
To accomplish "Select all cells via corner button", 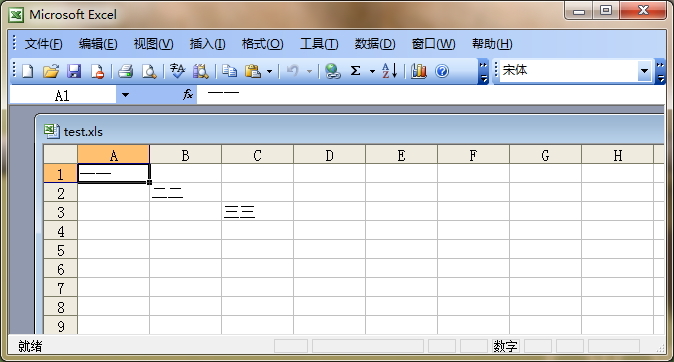I will point(60,154).
